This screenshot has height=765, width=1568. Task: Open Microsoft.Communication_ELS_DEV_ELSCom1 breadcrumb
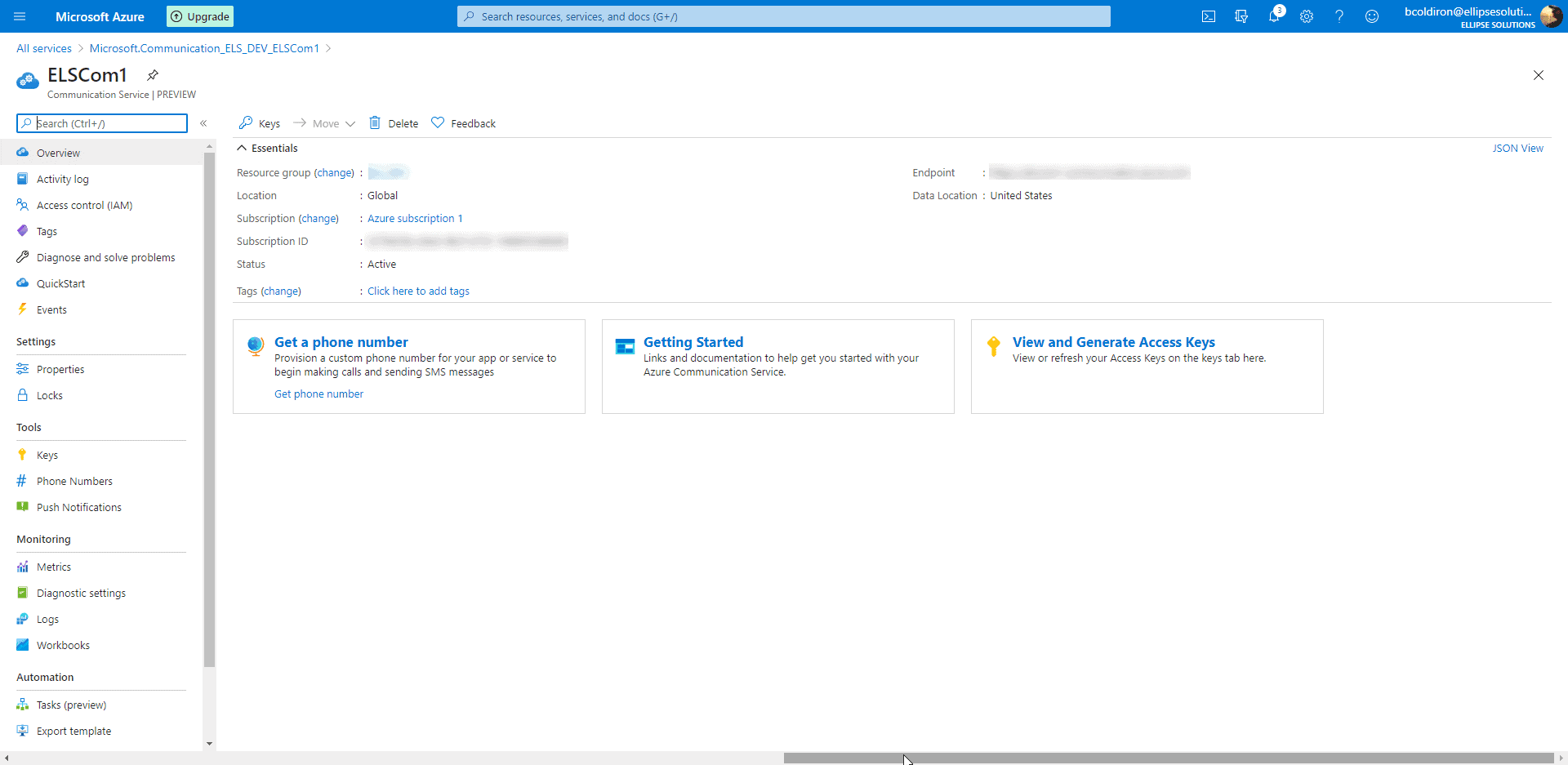204,48
